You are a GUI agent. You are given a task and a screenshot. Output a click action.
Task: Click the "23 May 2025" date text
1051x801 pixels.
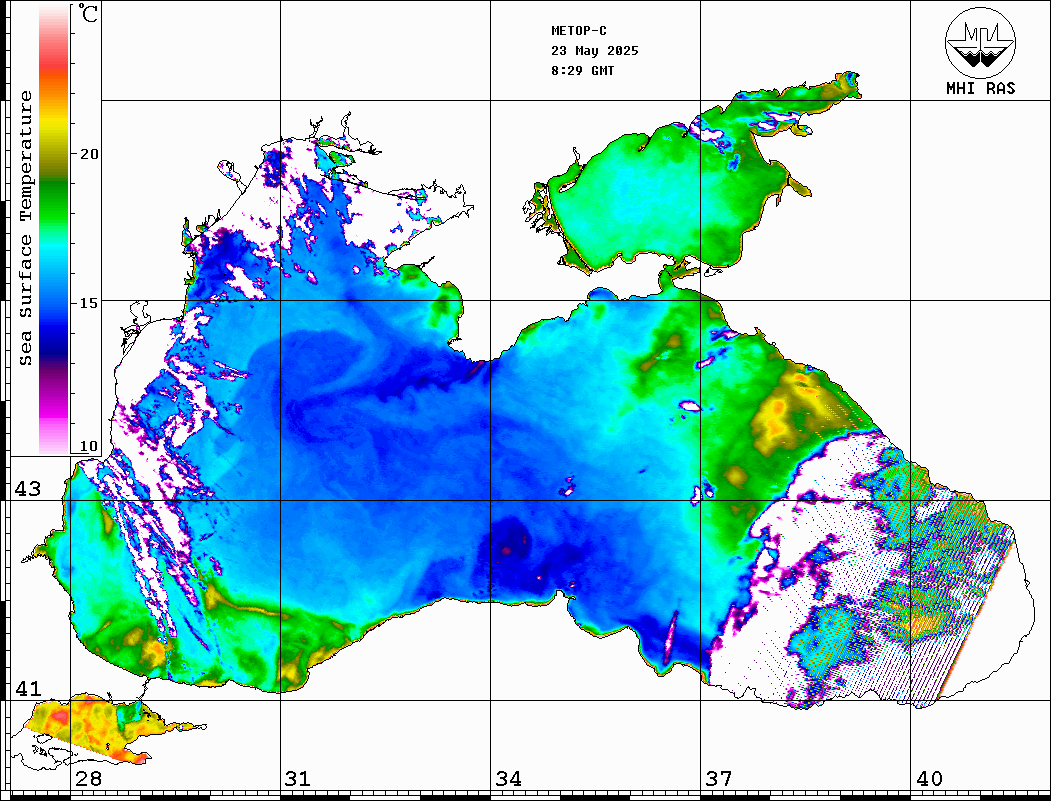point(595,51)
